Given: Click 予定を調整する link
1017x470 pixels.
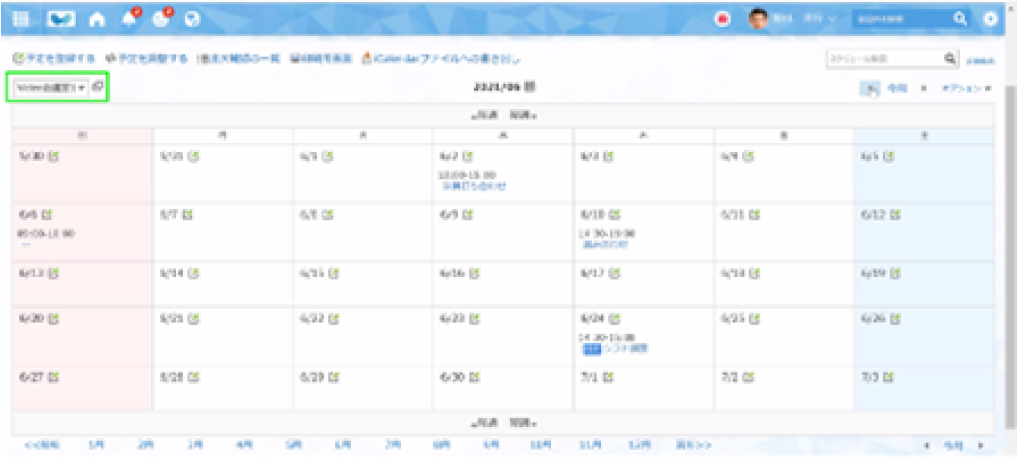Looking at the screenshot, I should click(147, 58).
